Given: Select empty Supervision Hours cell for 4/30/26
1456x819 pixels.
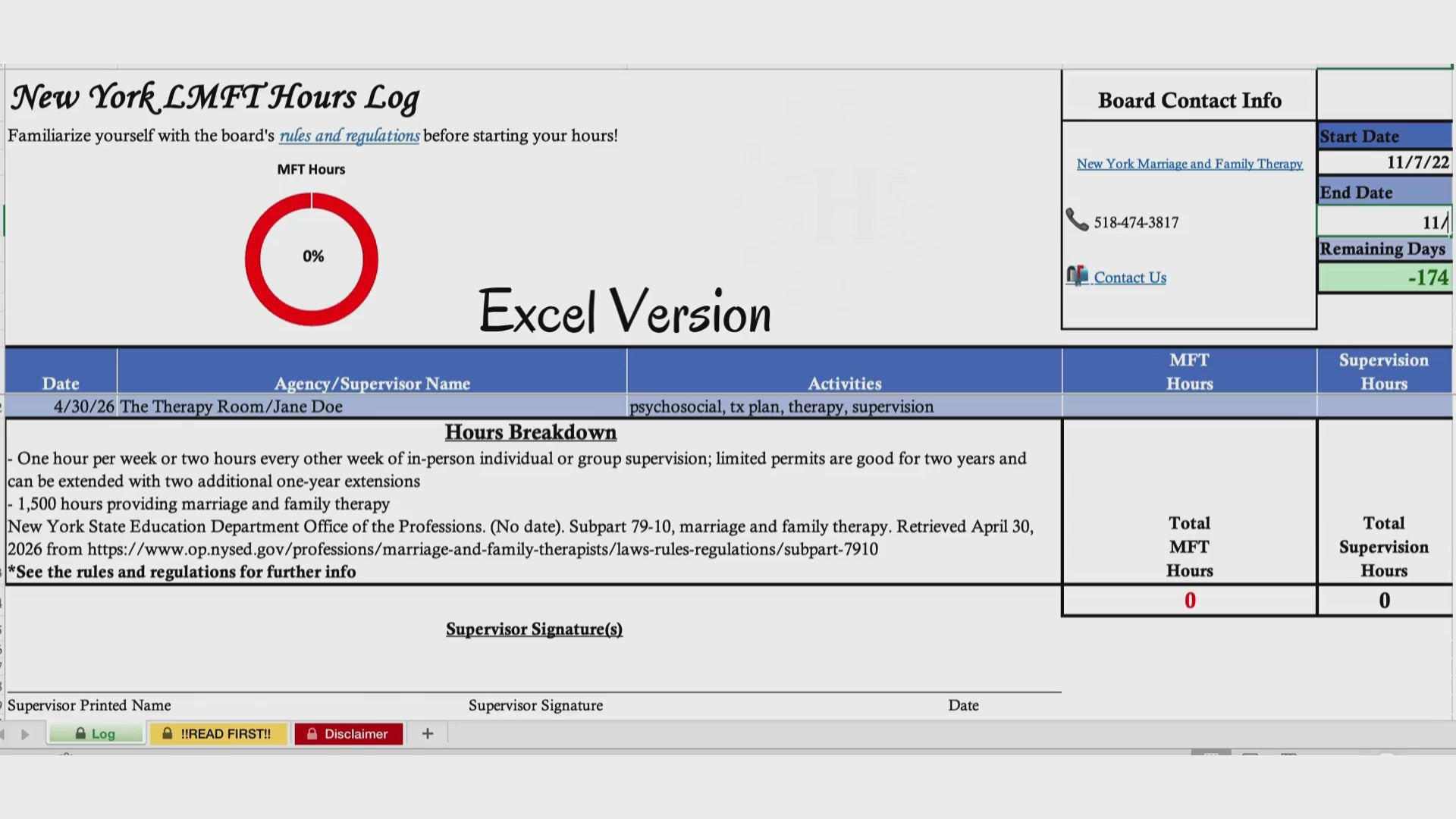Looking at the screenshot, I should [x=1385, y=406].
